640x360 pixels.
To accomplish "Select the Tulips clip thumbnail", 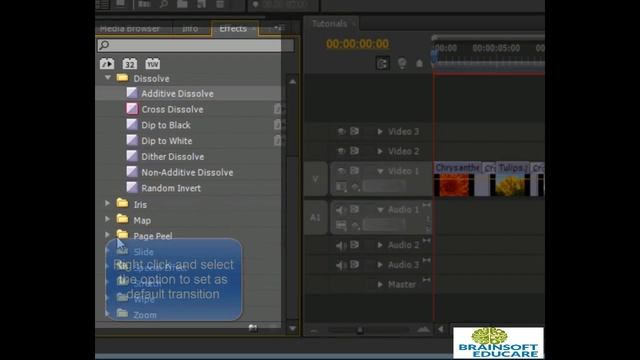I will coord(510,185).
